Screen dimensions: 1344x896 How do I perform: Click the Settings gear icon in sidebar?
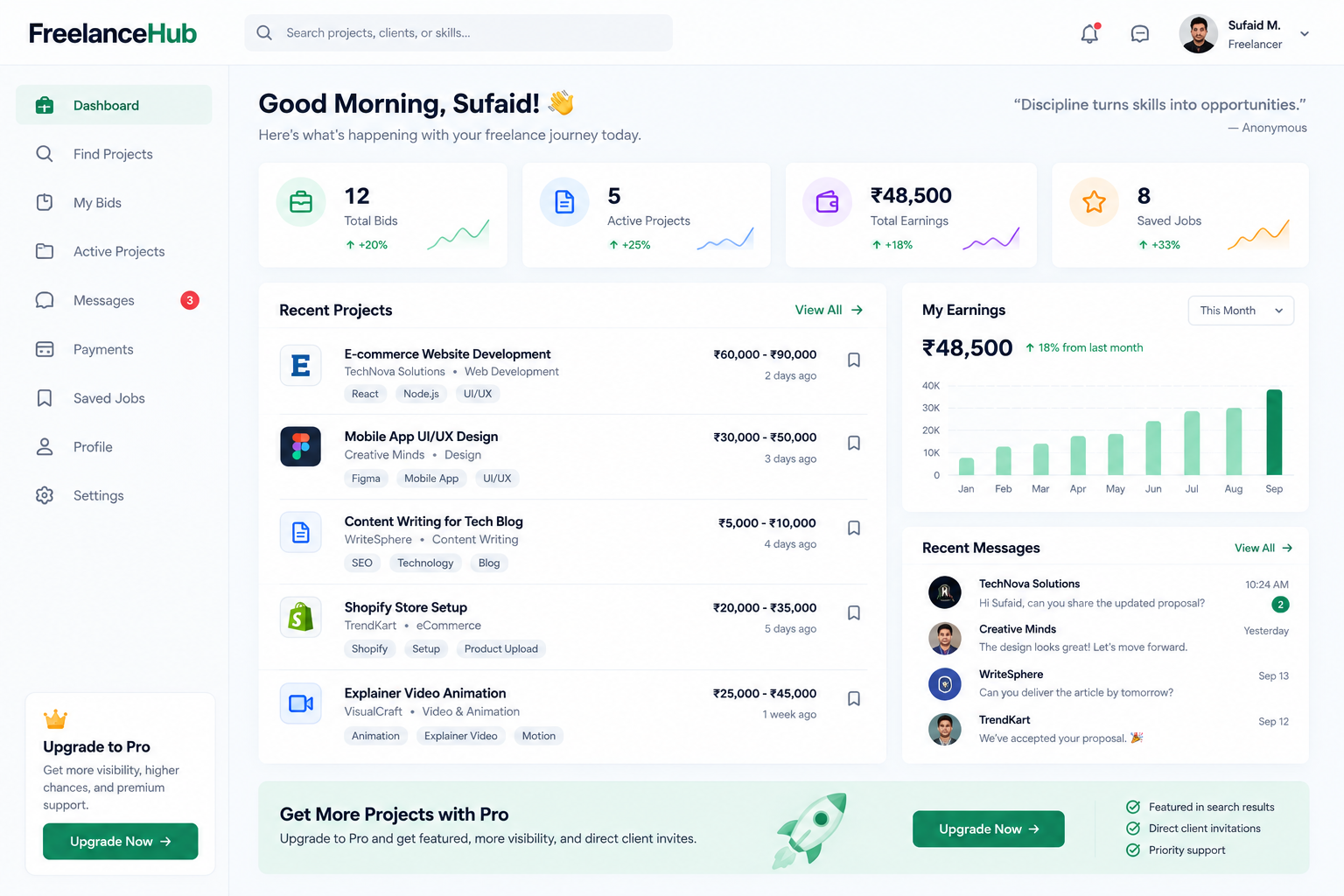click(x=45, y=495)
